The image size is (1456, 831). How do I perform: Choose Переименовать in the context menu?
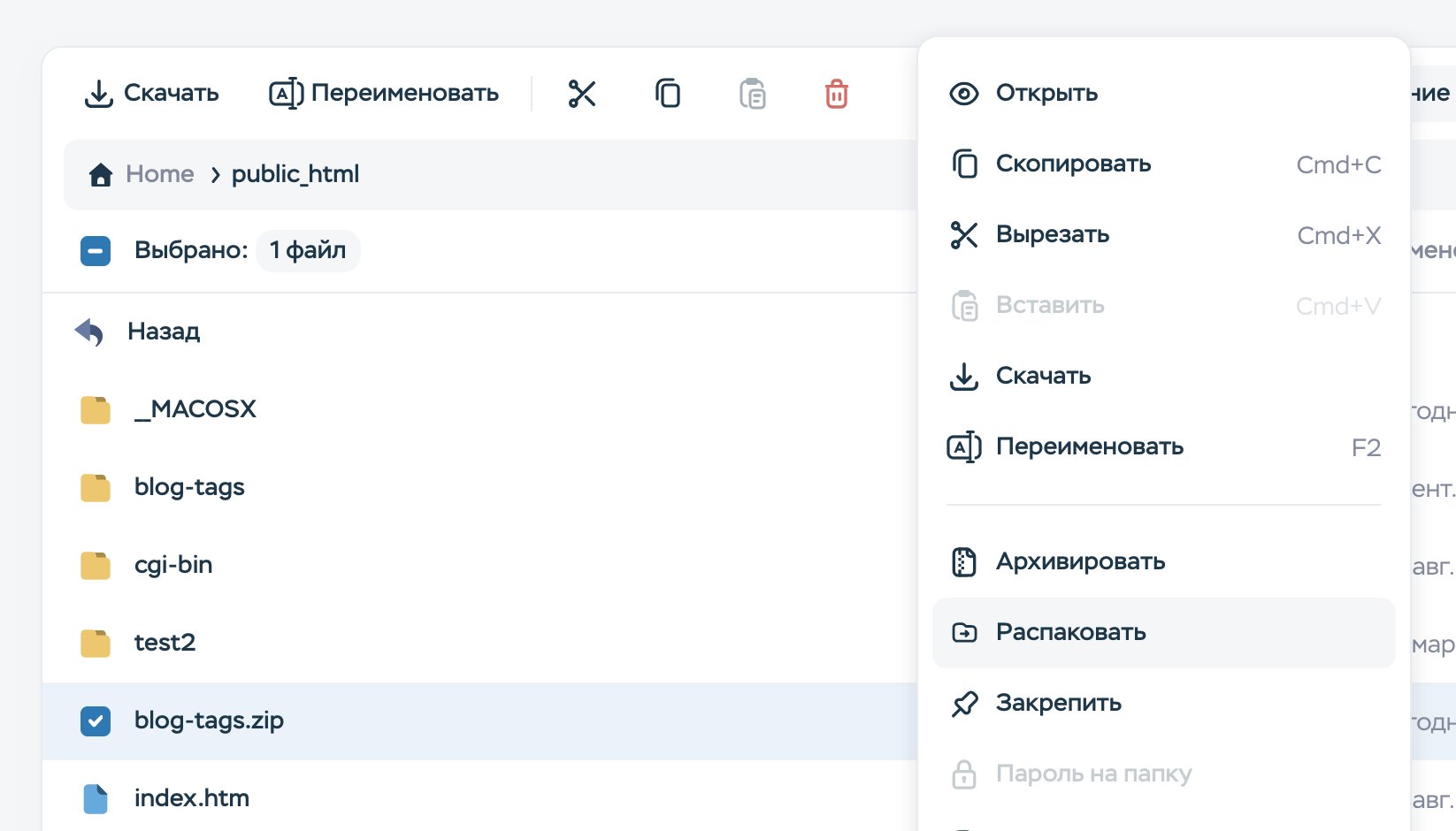(x=1164, y=447)
